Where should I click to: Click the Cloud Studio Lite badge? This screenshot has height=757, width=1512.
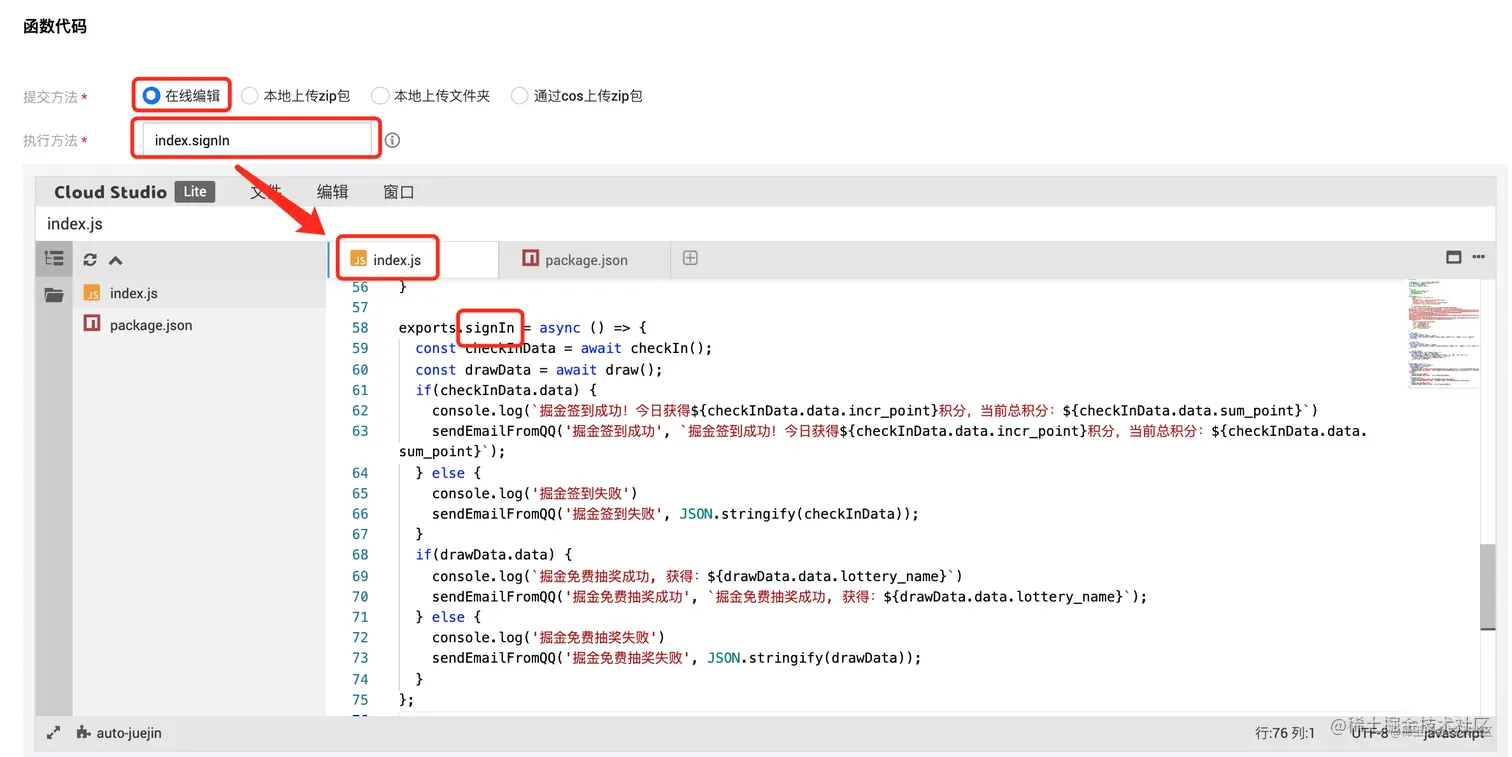(195, 192)
